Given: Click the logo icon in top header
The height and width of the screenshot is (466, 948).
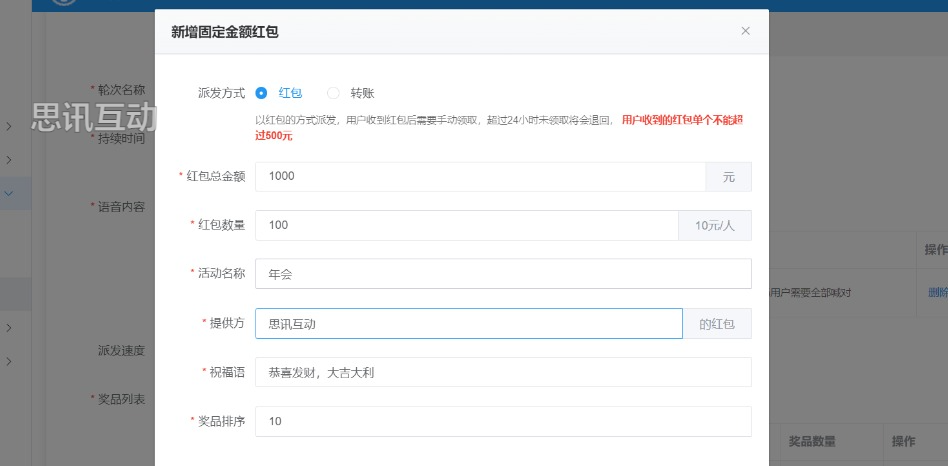Looking at the screenshot, I should point(64,3).
